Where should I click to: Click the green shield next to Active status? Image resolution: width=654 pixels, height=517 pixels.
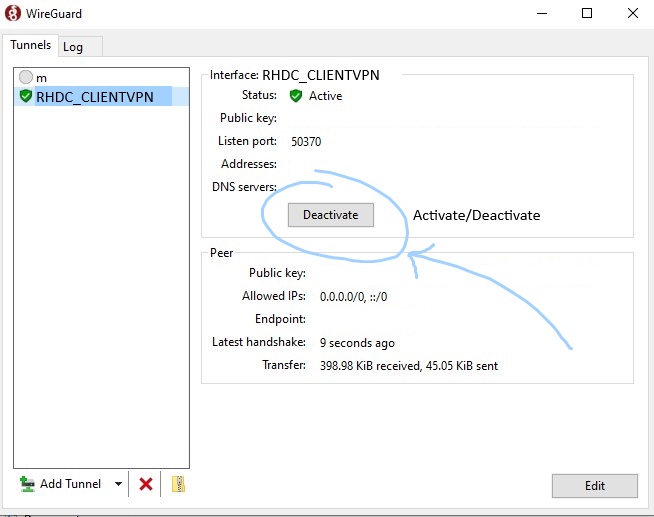coord(296,96)
